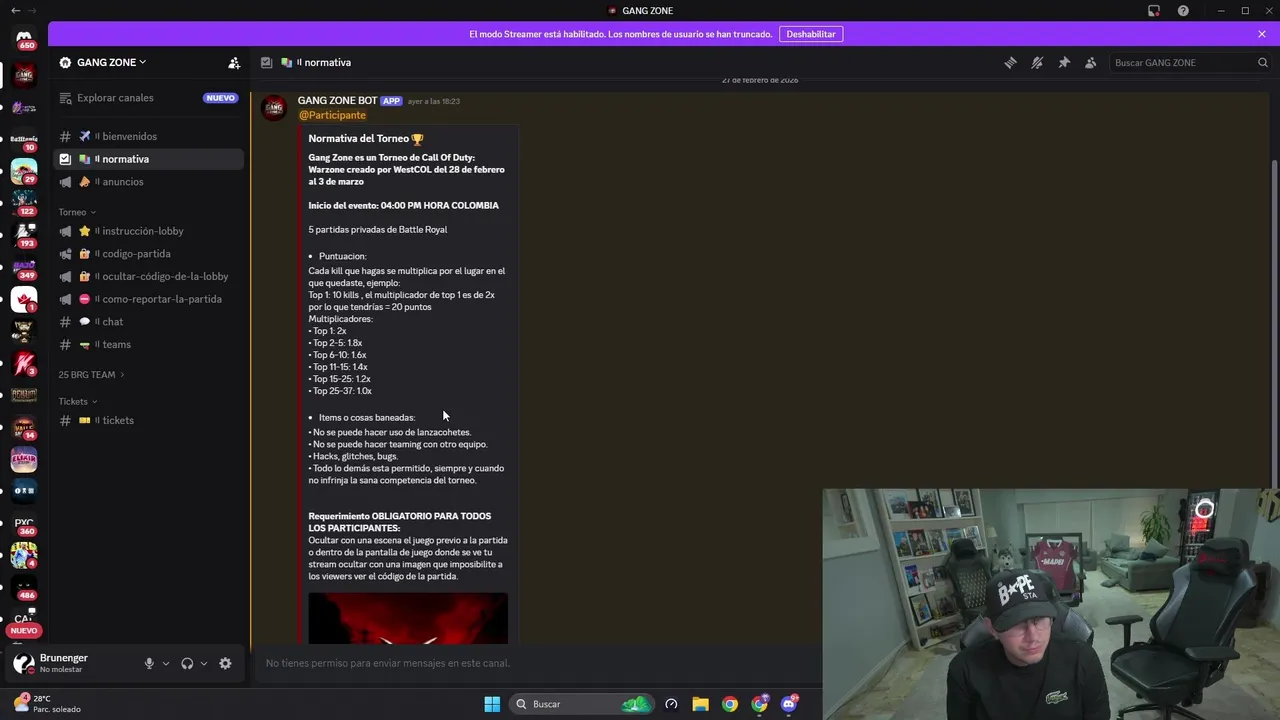Open the ocultar-código-de-la-lobby channel

148,276
